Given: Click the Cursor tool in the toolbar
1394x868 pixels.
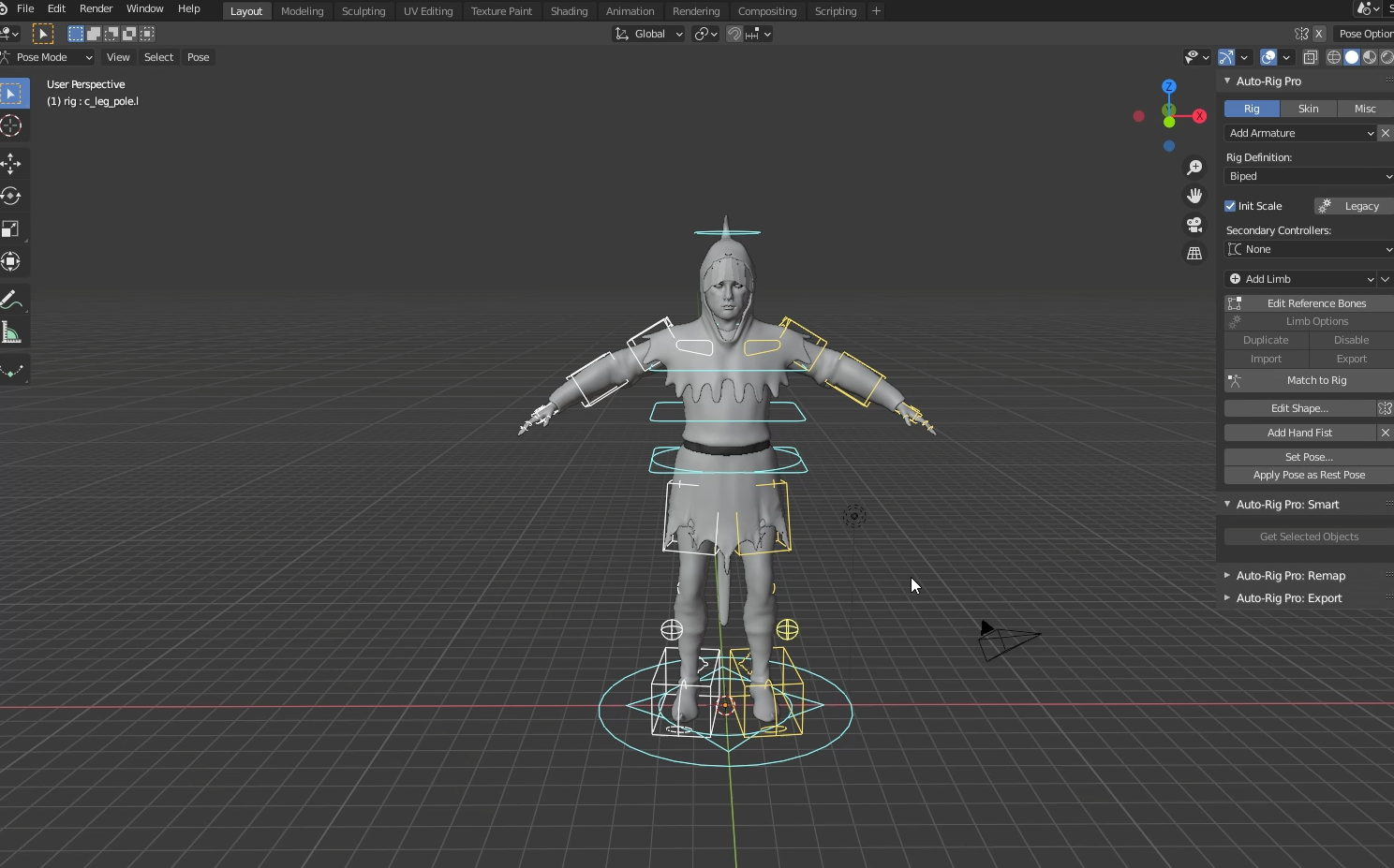Looking at the screenshot, I should (12, 125).
